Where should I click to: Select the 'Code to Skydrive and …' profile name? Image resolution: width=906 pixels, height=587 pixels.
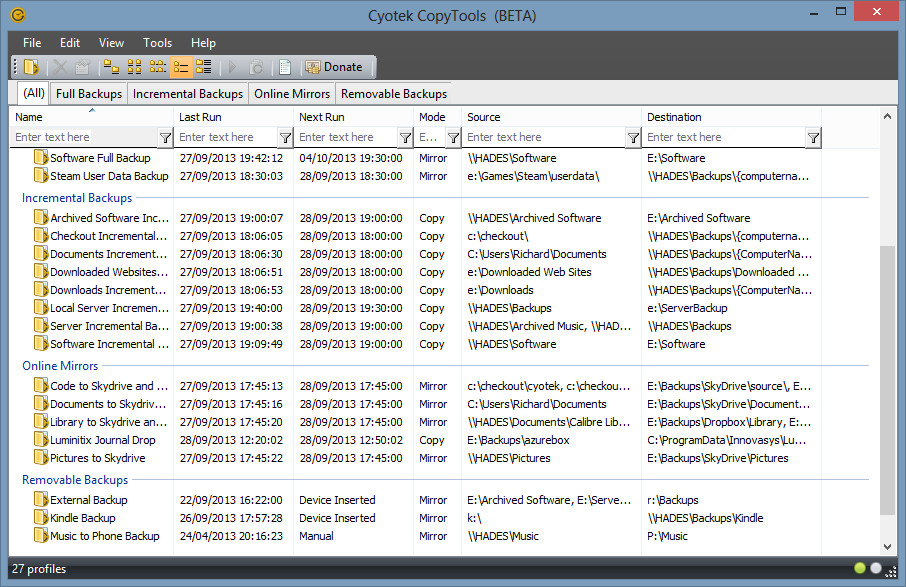(x=109, y=386)
